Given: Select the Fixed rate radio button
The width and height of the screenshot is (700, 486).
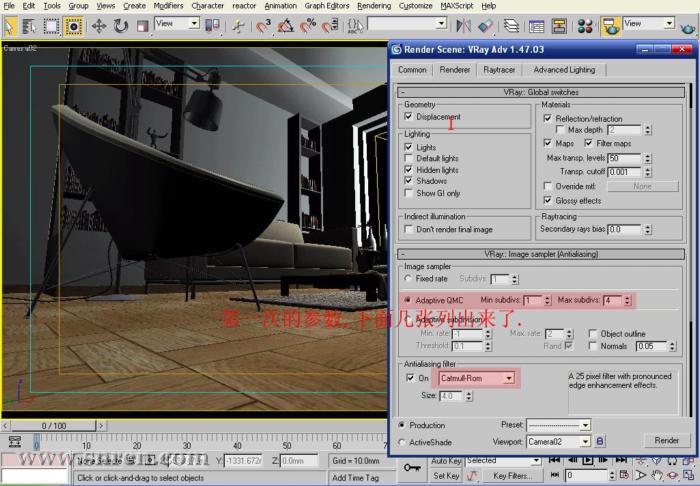Looking at the screenshot, I should [x=406, y=279].
